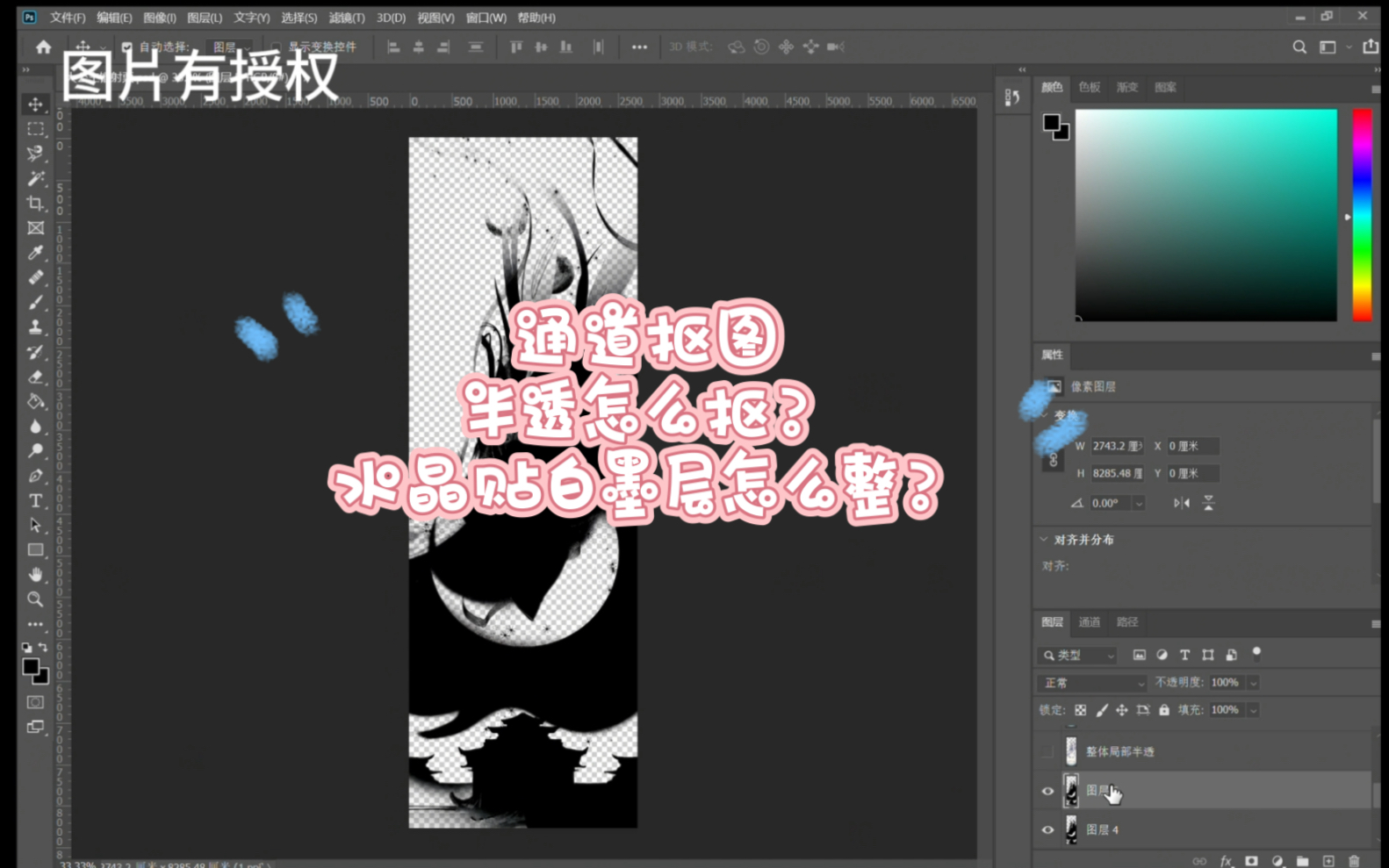Image resolution: width=1389 pixels, height=868 pixels.
Task: Open the 填充 slider dropdown arrow
Action: (1254, 710)
